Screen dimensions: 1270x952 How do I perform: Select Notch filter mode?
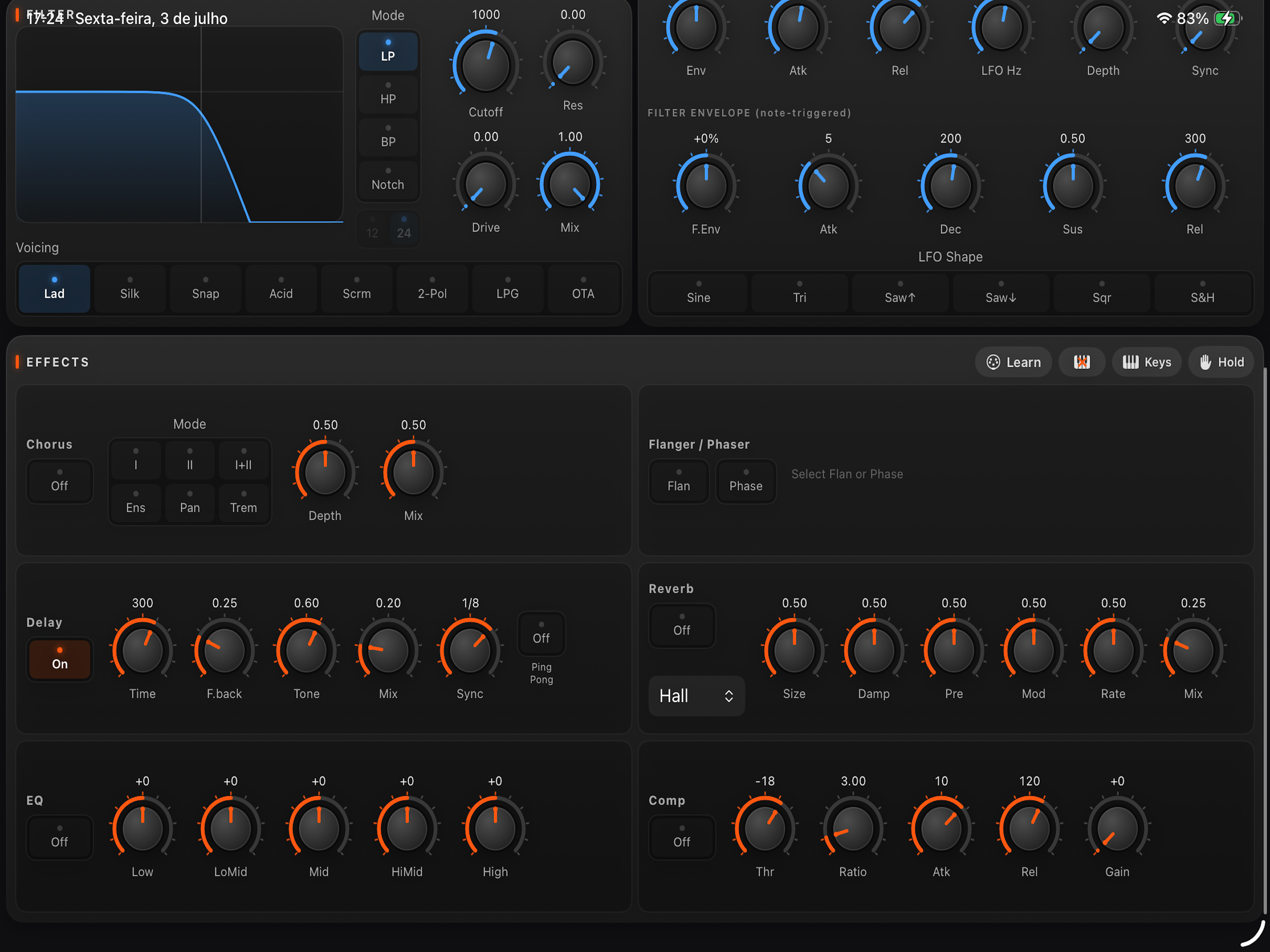click(388, 180)
